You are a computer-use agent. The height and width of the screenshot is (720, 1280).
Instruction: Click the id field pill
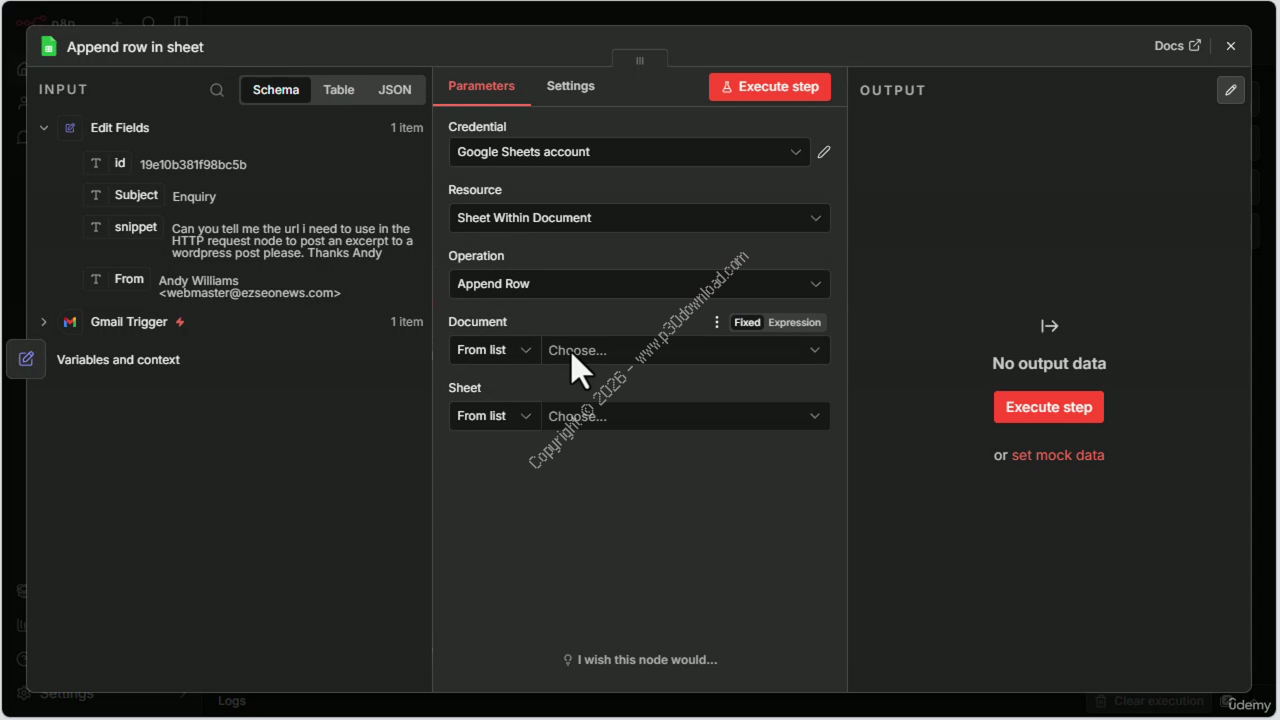[x=107, y=163]
